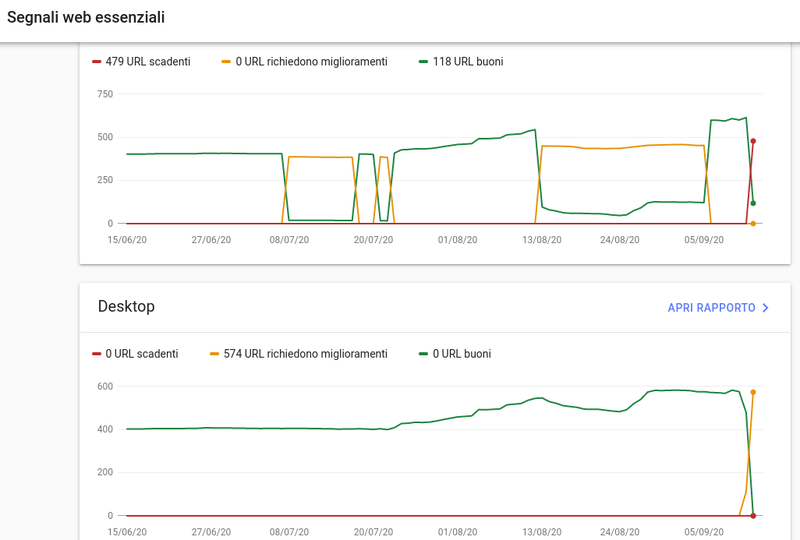Viewport: 800px width, 540px height.
Task: Click the chevron arrow beside APRI RAPPORTO
Action: (x=765, y=308)
